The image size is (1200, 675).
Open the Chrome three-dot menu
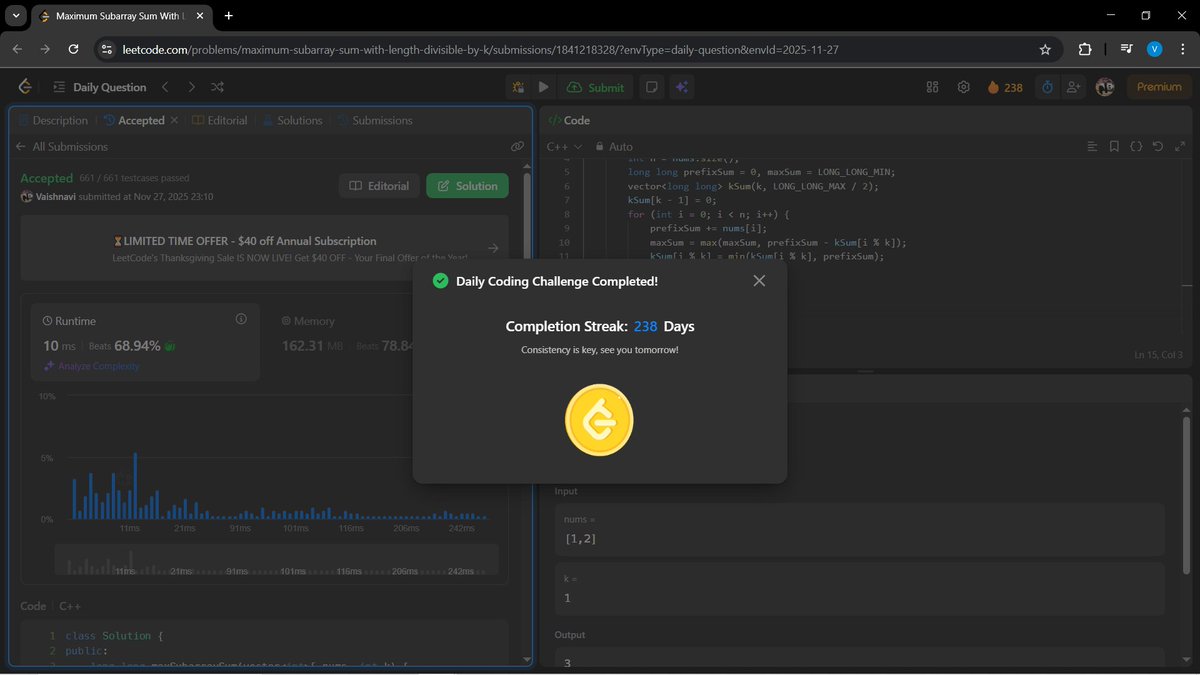[x=1183, y=49]
